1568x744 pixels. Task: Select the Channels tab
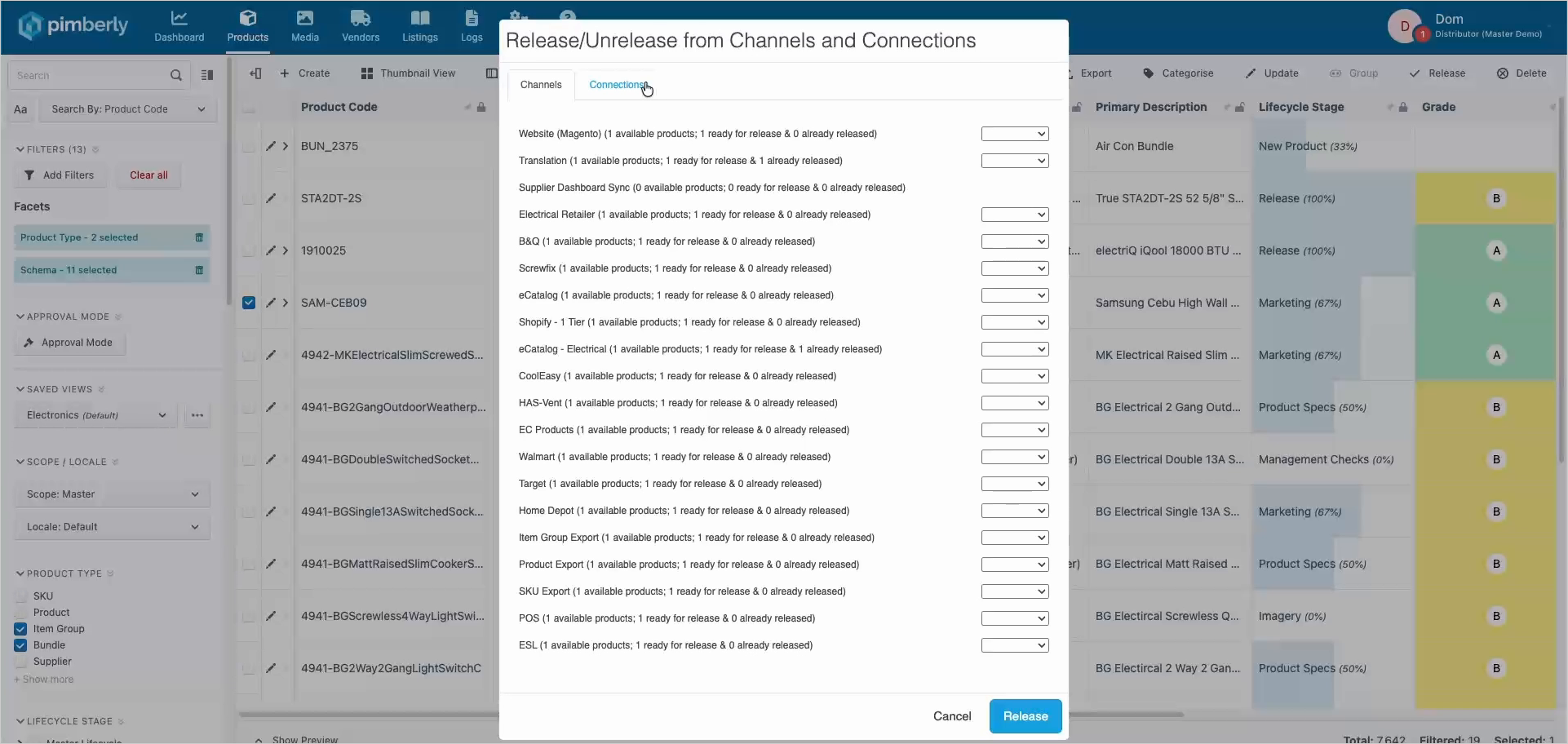(x=541, y=85)
